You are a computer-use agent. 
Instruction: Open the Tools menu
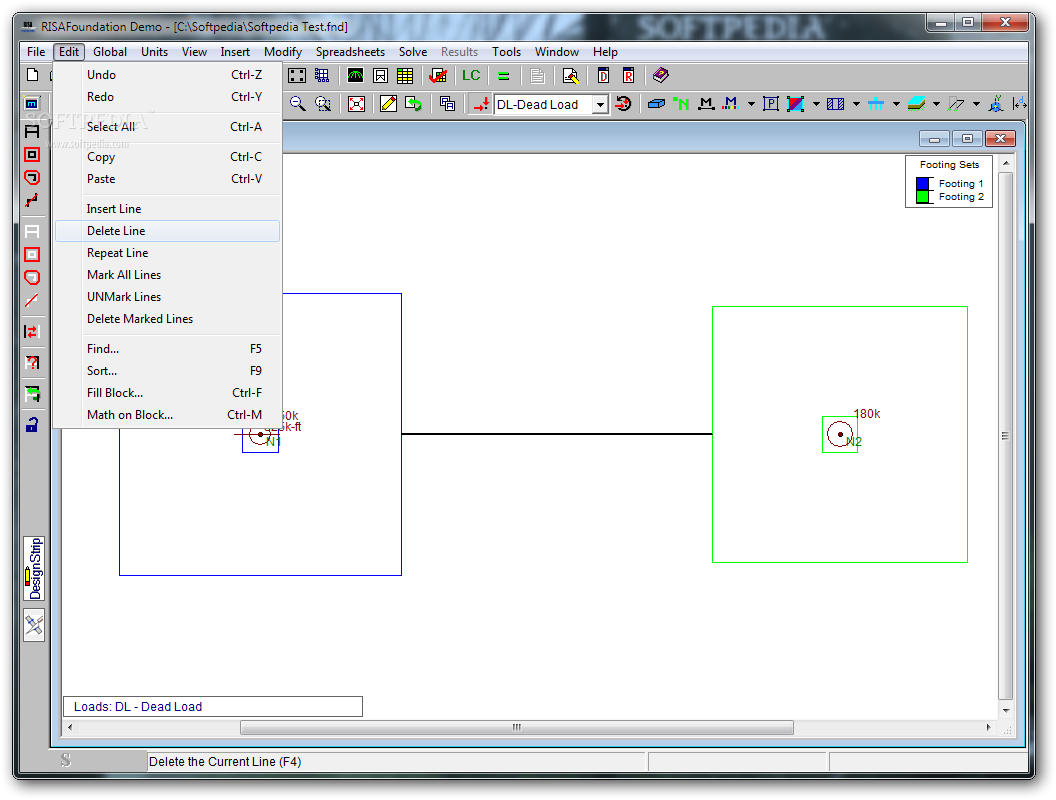pos(506,52)
